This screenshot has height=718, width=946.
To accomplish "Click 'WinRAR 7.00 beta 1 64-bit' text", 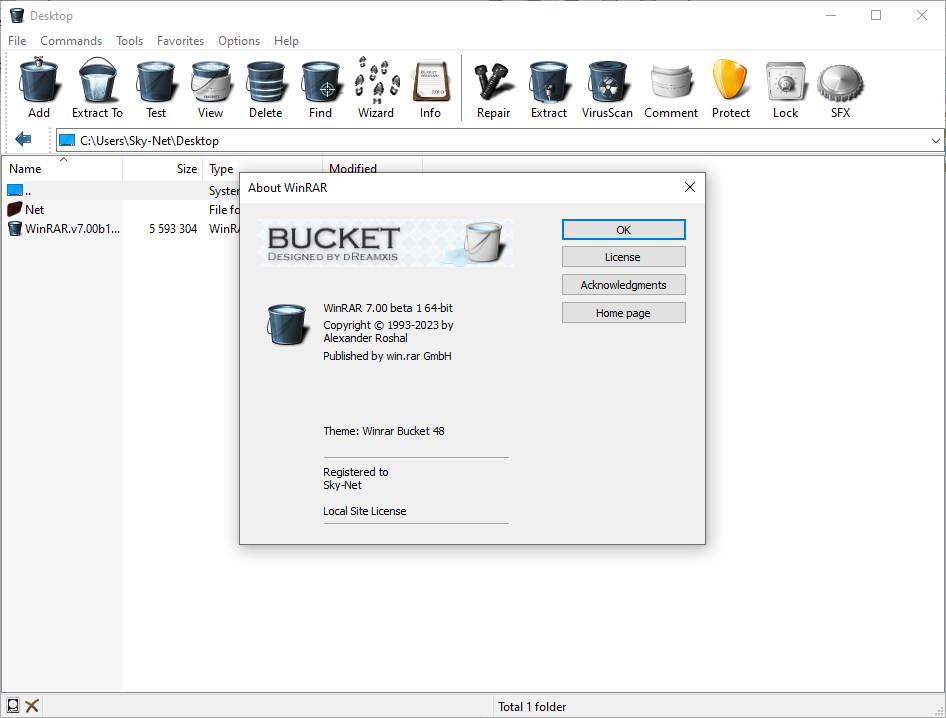I will (388, 308).
